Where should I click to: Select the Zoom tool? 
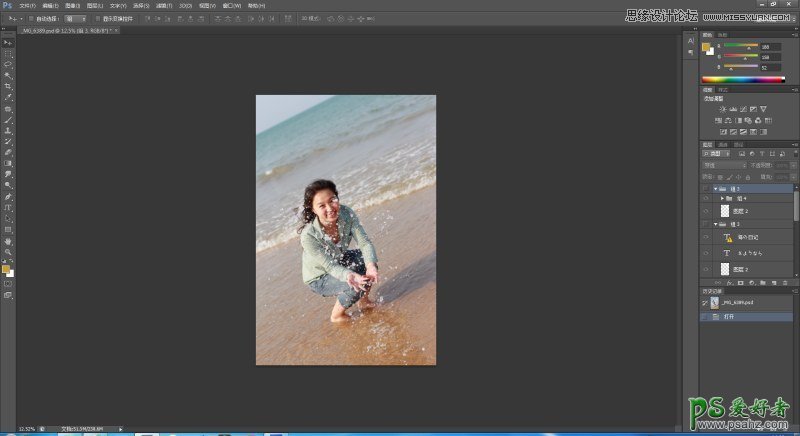tap(8, 252)
